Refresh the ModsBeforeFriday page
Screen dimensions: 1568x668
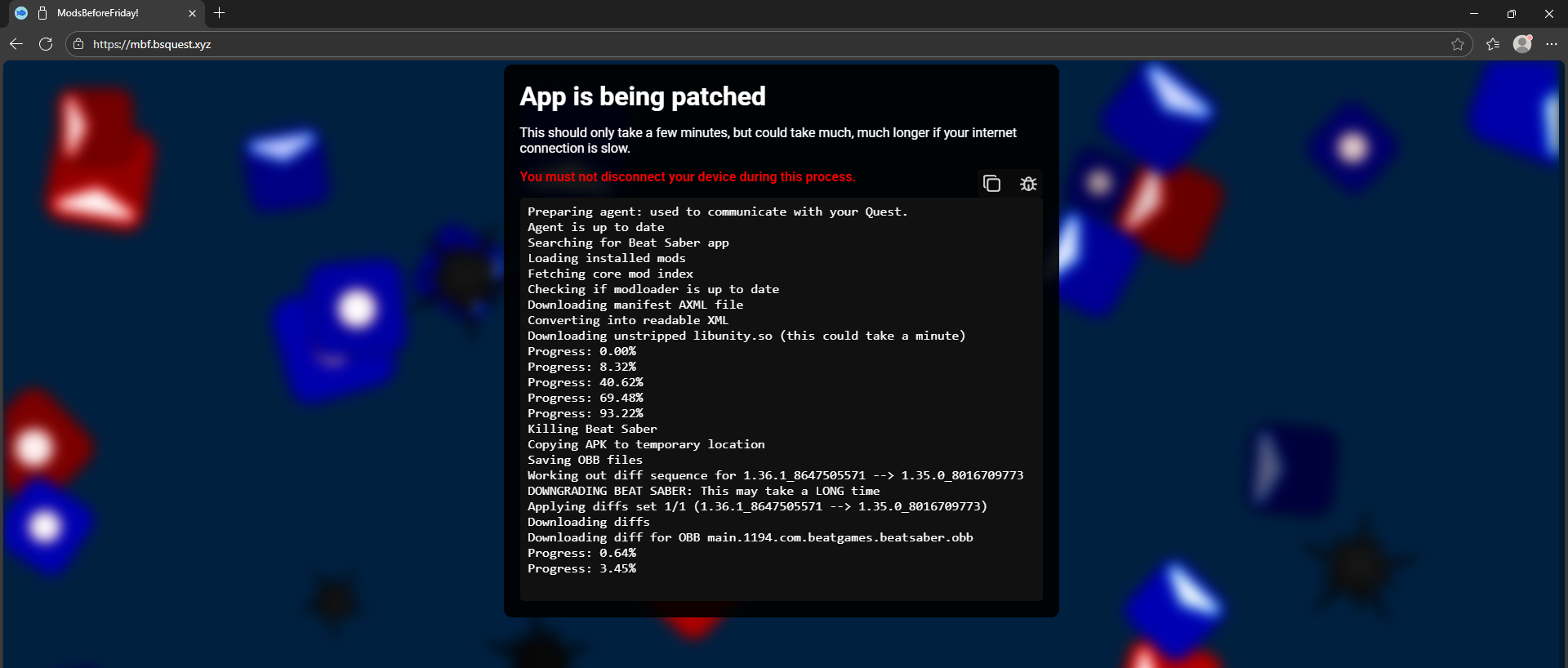(46, 44)
